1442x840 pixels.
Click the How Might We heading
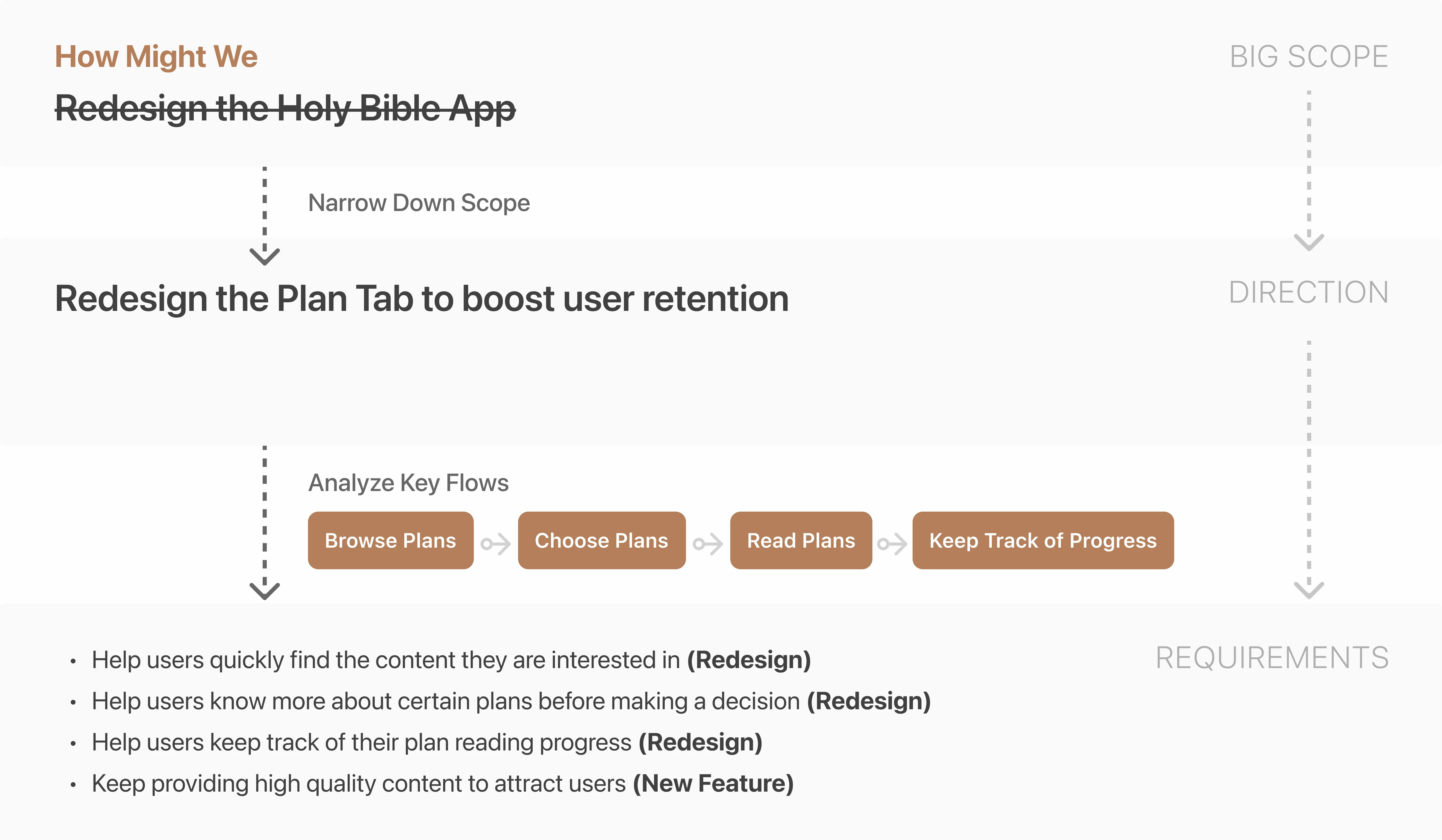pos(156,57)
